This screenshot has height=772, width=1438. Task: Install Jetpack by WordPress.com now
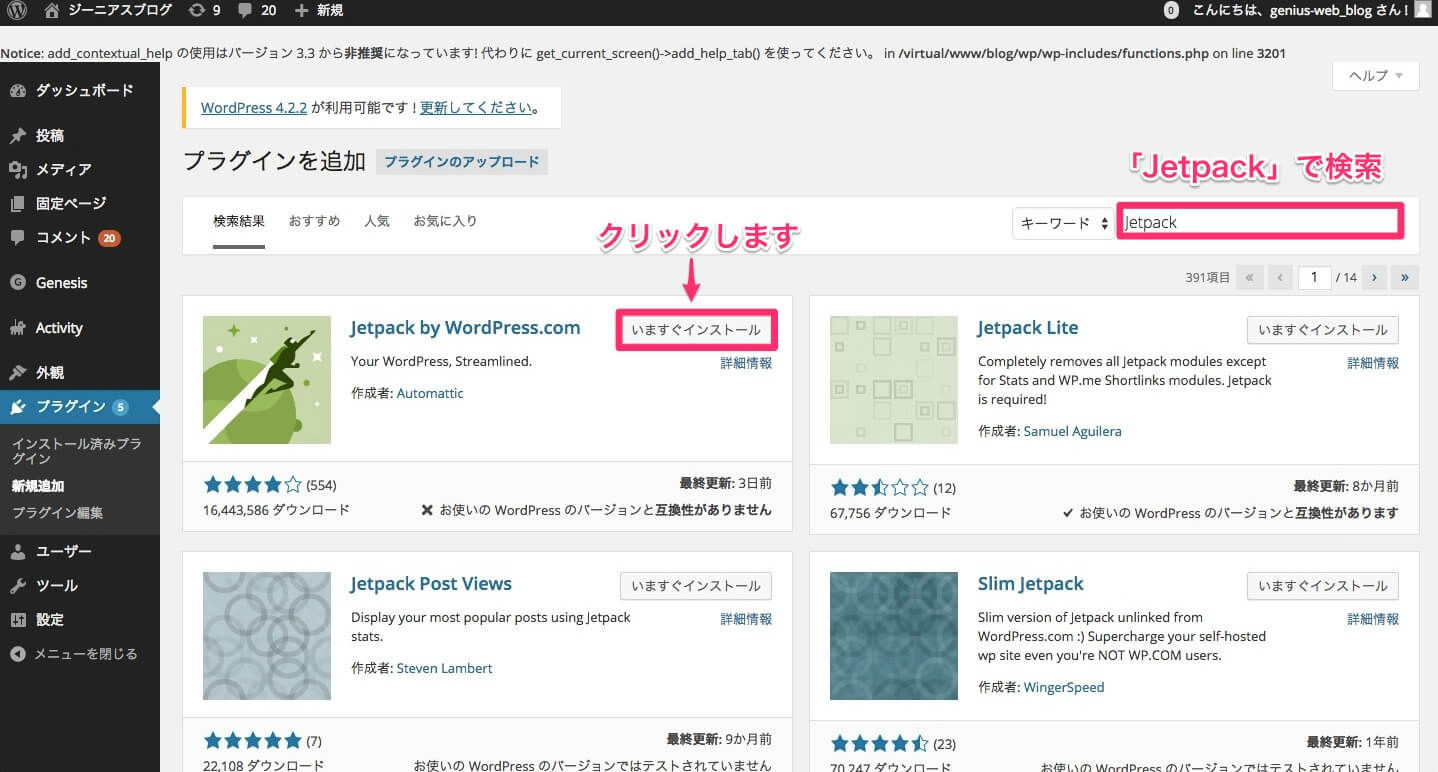tap(696, 330)
